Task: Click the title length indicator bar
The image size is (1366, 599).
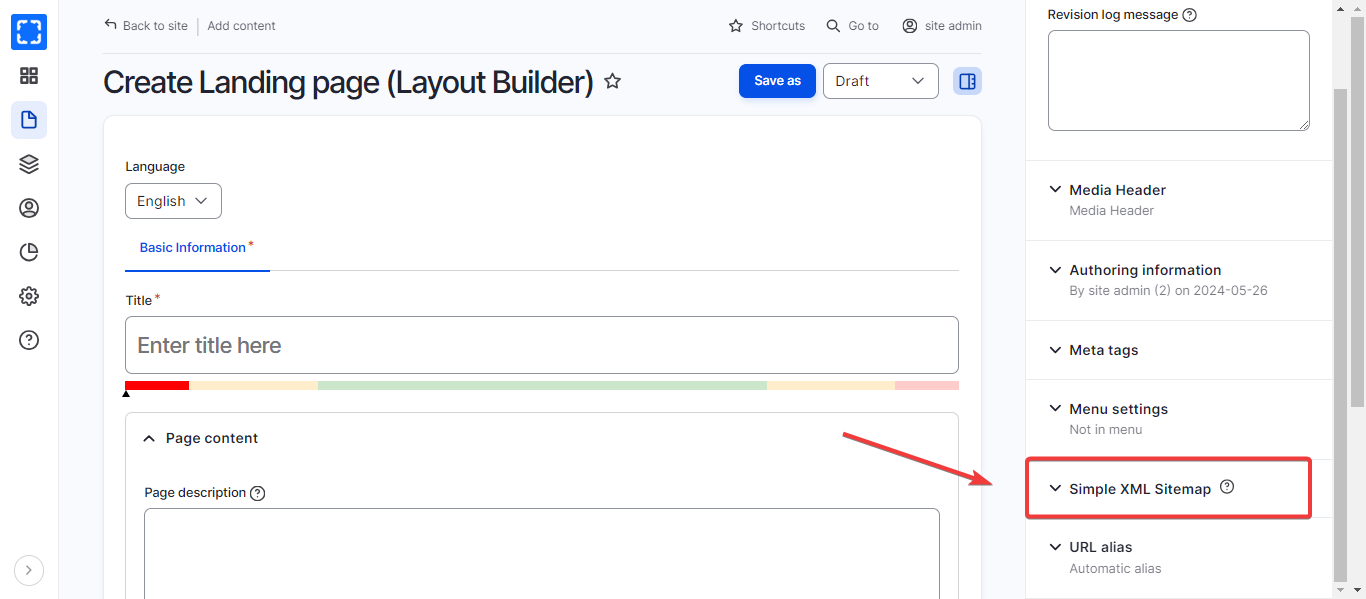Action: 541,385
